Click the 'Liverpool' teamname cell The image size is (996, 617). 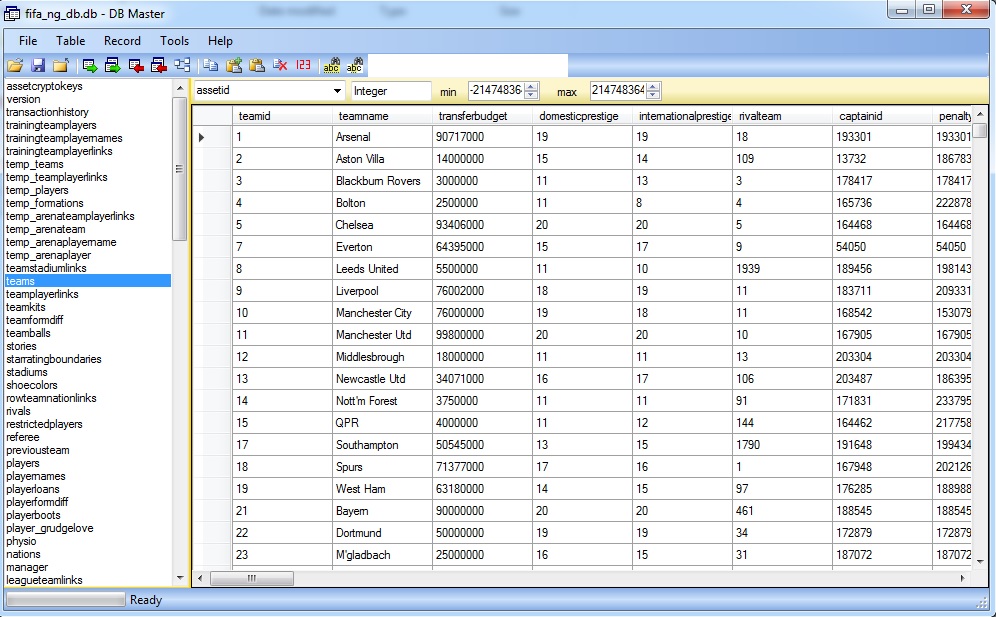(382, 291)
